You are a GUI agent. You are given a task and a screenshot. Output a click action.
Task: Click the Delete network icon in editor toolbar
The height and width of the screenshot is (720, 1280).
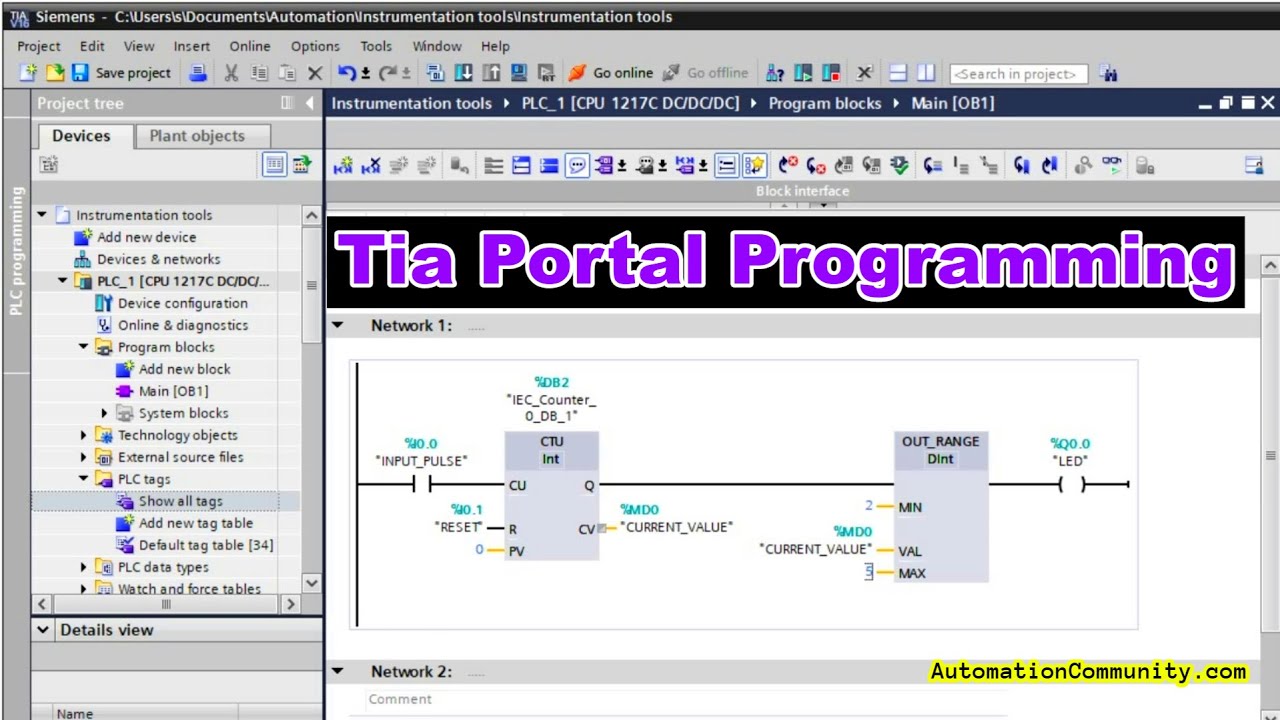[x=371, y=166]
